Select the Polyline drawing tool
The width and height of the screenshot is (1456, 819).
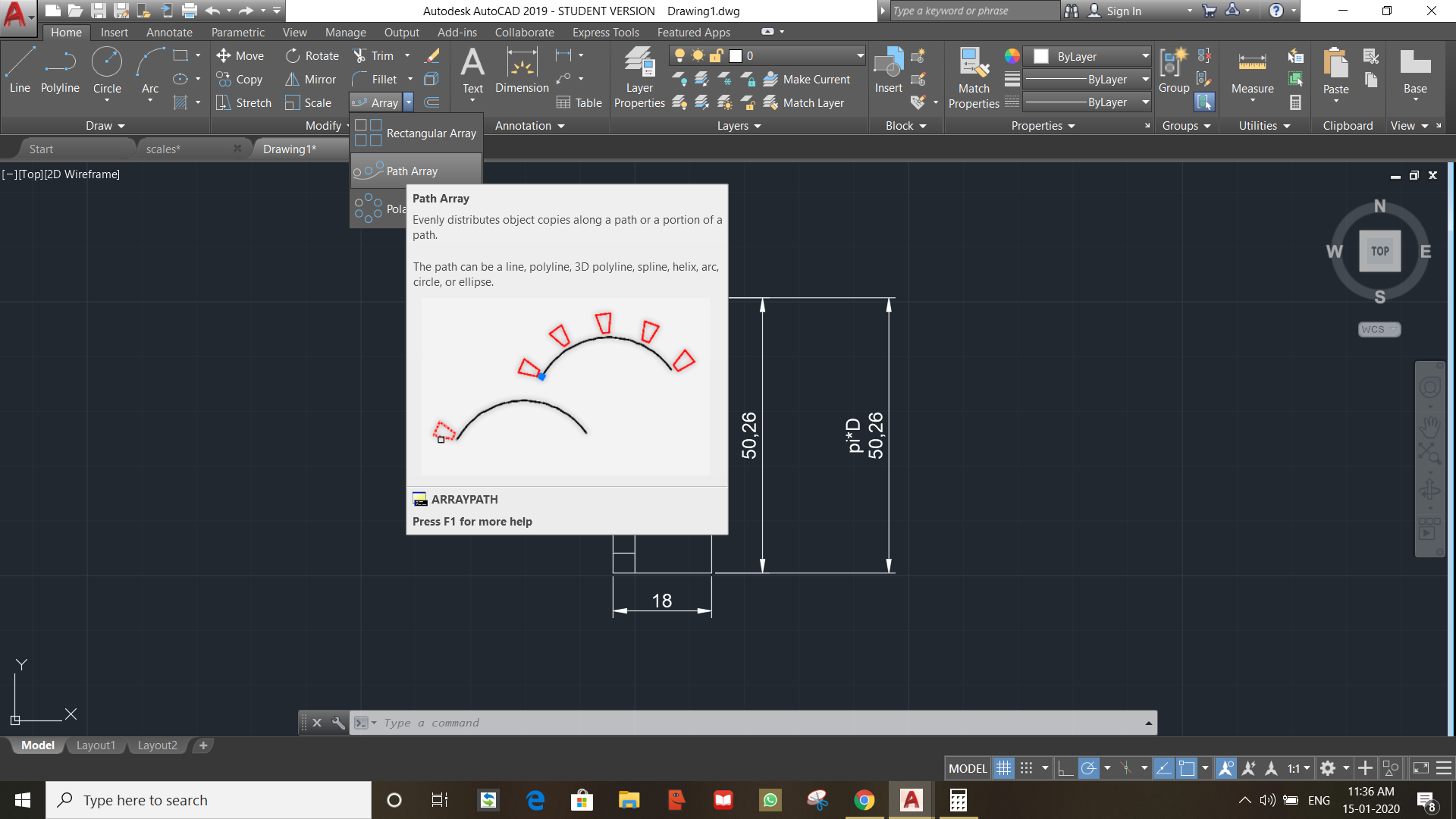point(60,72)
